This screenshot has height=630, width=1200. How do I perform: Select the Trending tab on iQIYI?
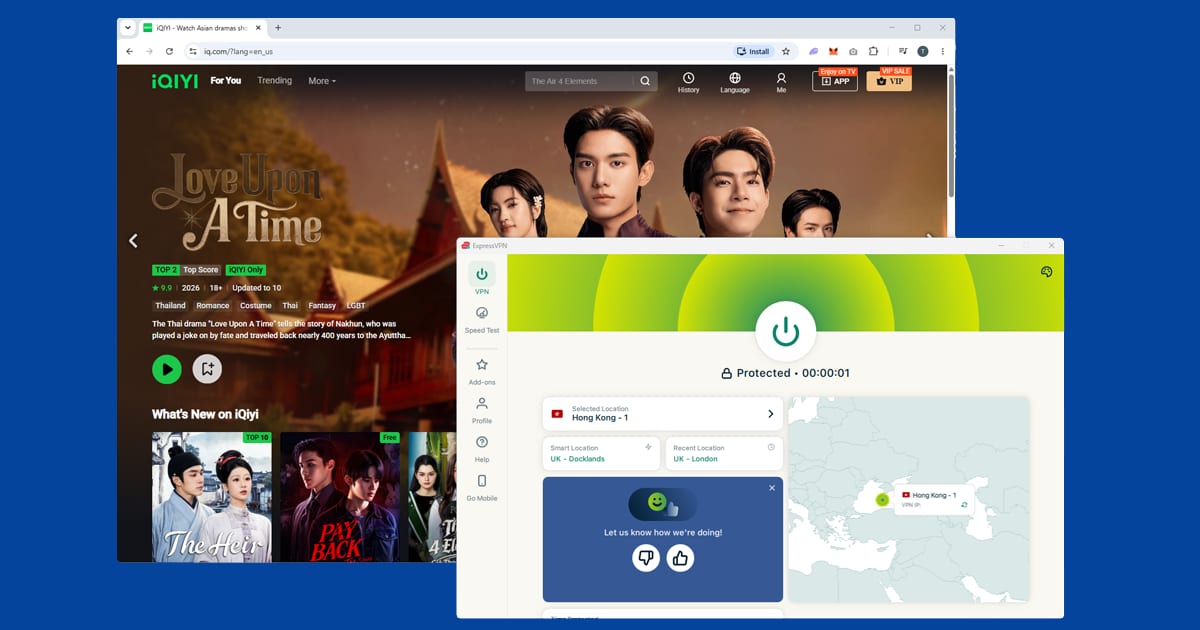click(x=274, y=80)
